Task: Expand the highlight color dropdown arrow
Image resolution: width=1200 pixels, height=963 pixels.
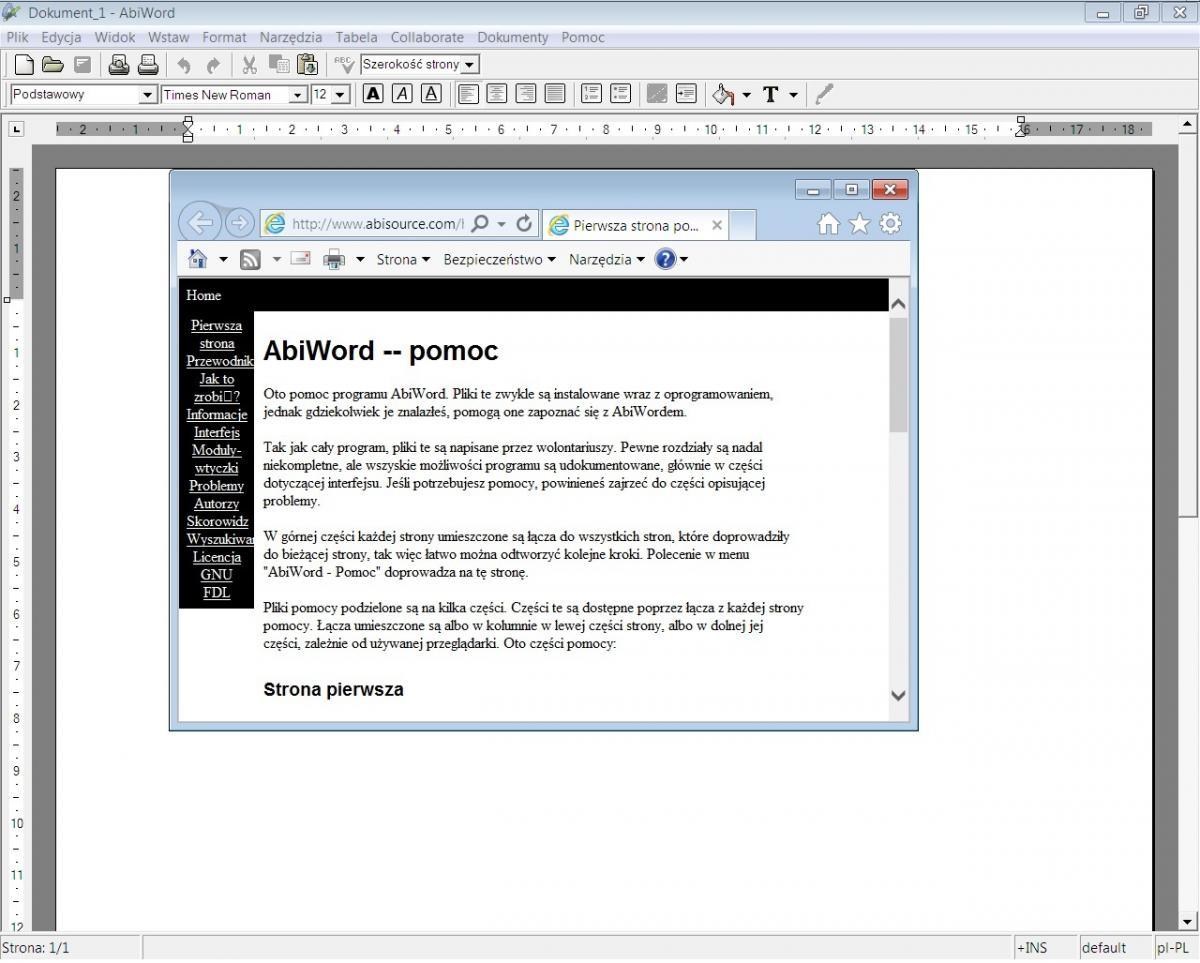Action: pyautogui.click(x=746, y=95)
